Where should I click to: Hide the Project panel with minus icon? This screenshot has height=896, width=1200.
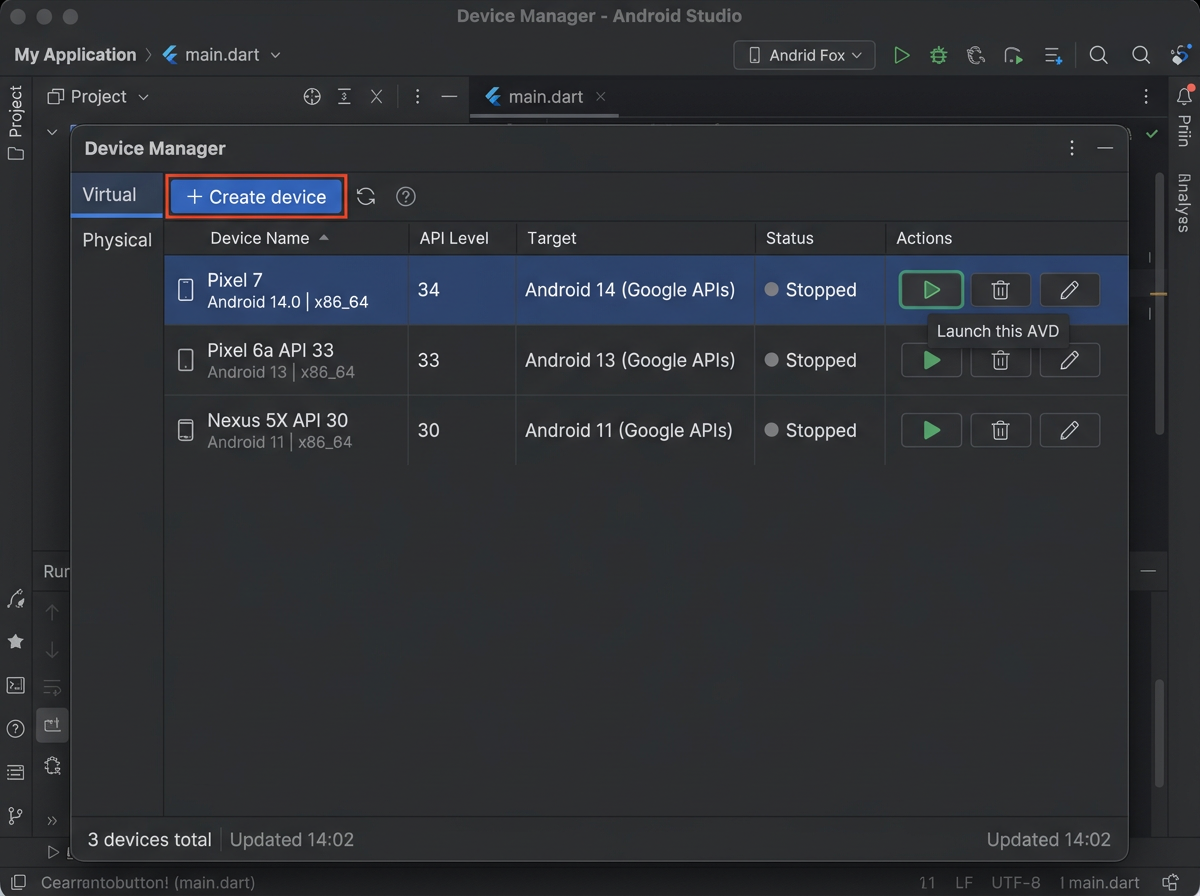point(449,97)
